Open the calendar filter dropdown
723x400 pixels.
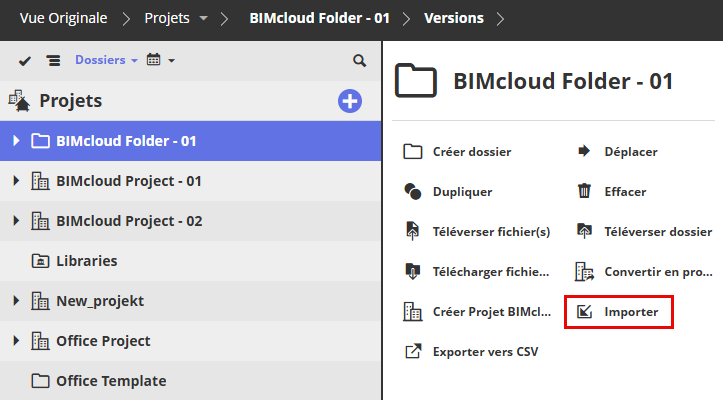[x=160, y=61]
